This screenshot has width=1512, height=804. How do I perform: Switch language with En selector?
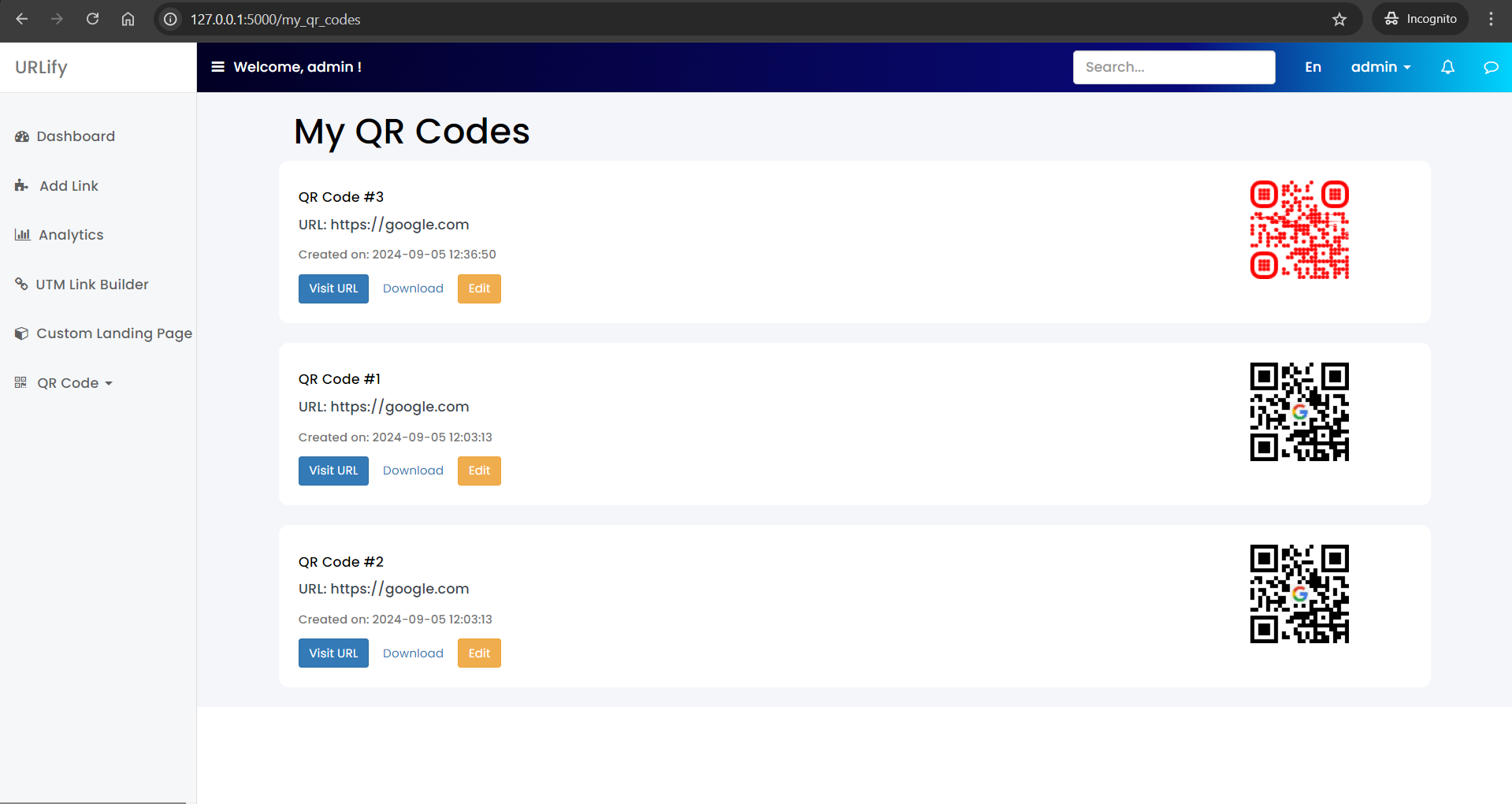point(1313,67)
